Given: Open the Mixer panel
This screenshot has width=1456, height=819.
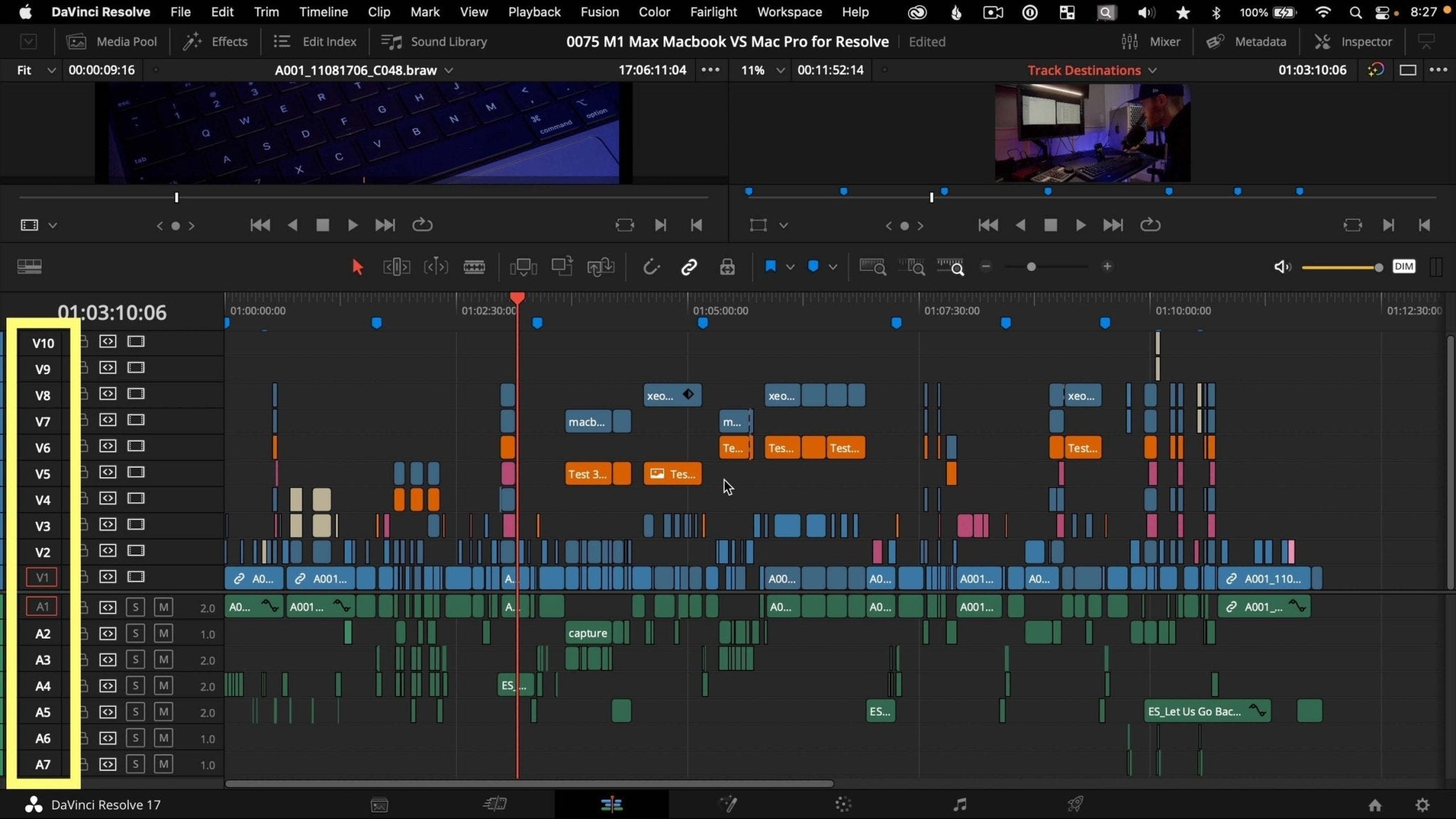Looking at the screenshot, I should tap(1151, 41).
